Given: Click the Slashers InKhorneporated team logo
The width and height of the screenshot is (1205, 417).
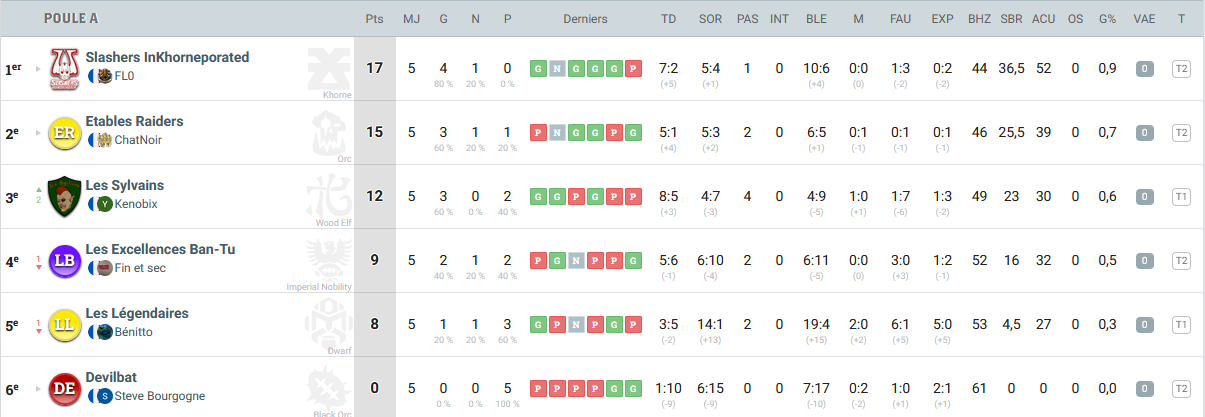Looking at the screenshot, I should [x=64, y=69].
